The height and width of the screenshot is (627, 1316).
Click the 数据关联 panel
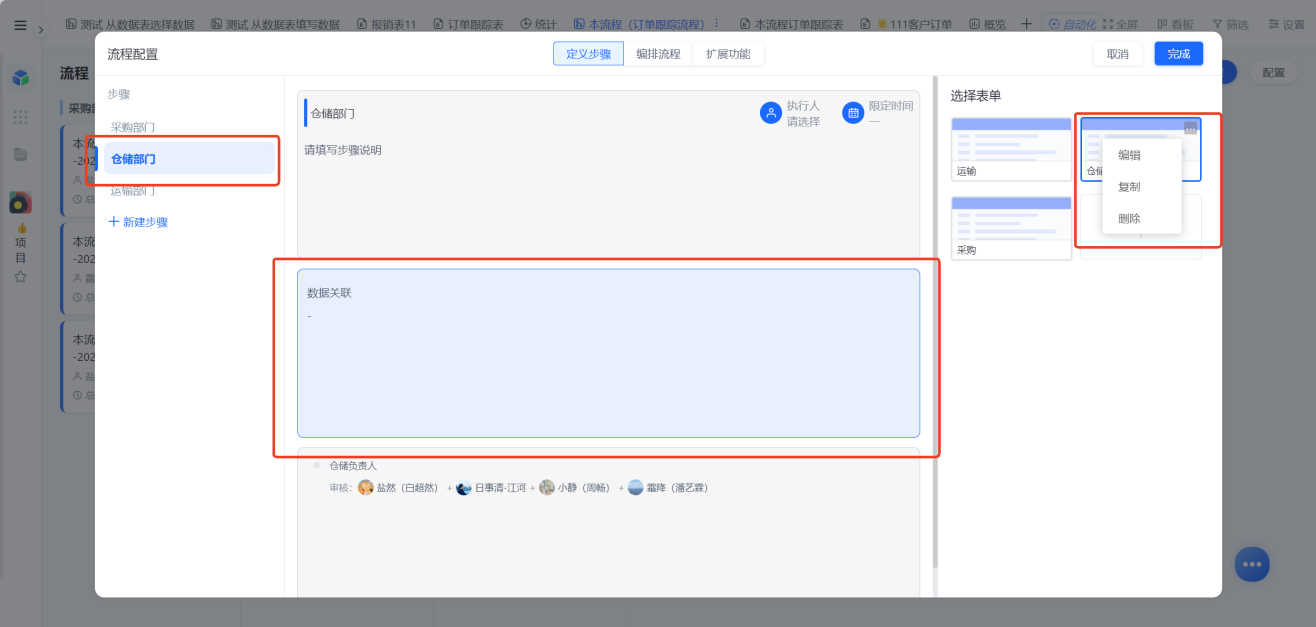(608, 353)
